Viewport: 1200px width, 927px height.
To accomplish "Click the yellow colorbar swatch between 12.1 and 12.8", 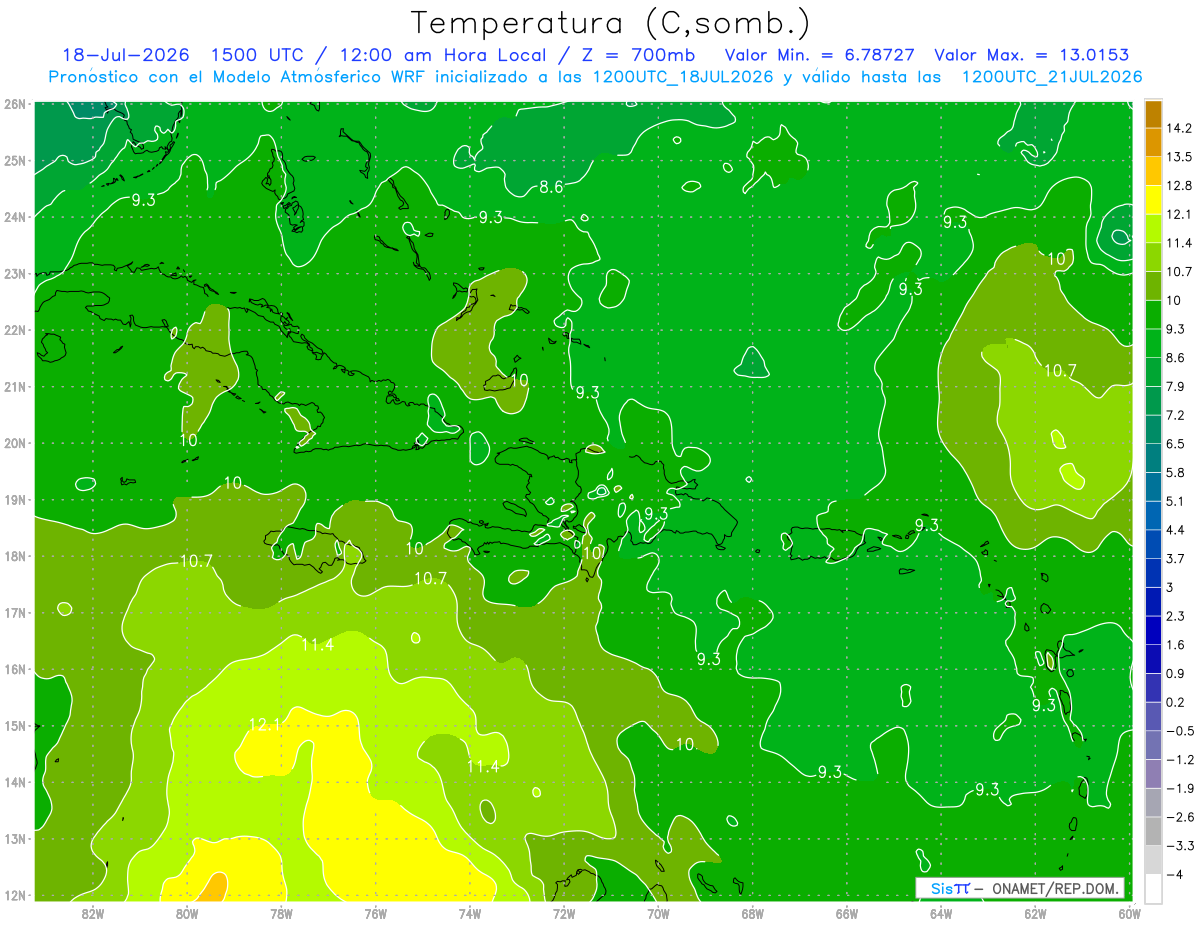I will point(1153,200).
